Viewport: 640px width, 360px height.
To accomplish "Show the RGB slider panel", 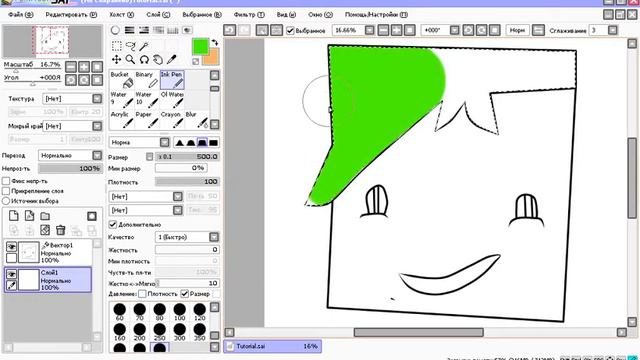I will [130, 30].
